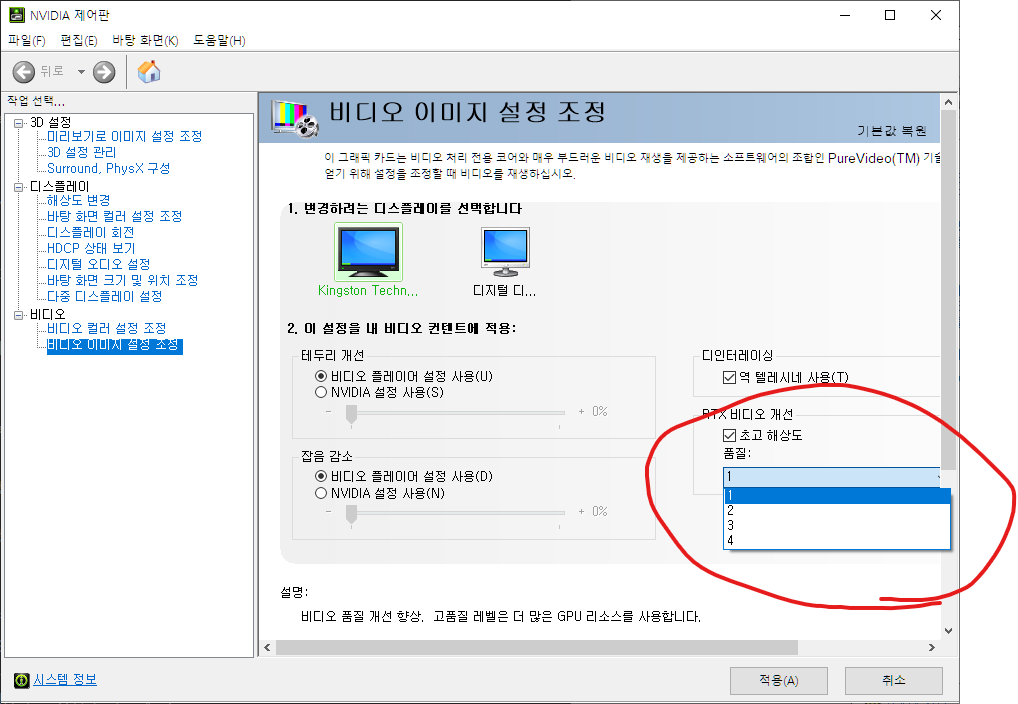This screenshot has width=1018, height=704.
Task: Click the 테두리 개선 slider handle
Action: pos(351,414)
